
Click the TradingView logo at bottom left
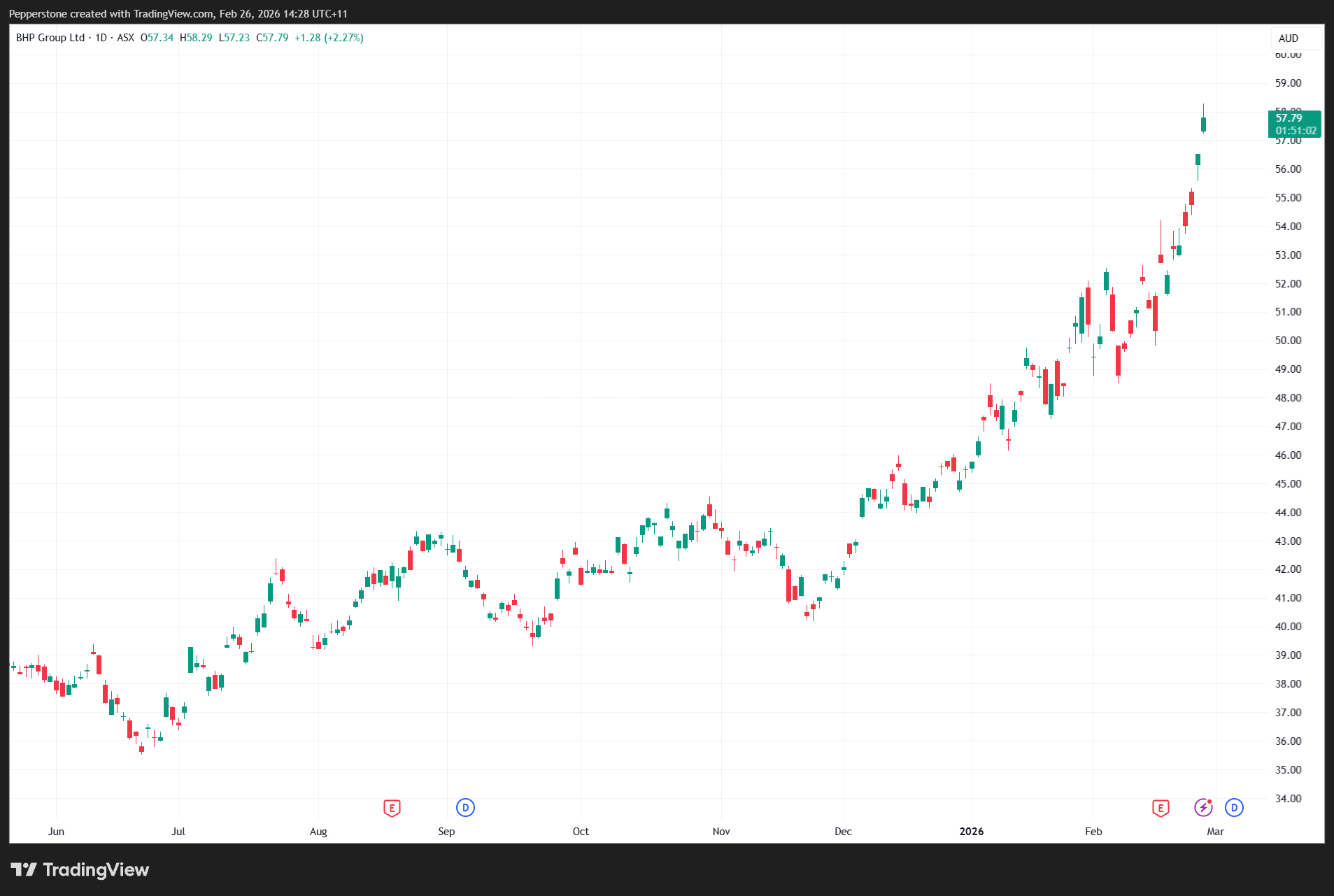click(80, 869)
